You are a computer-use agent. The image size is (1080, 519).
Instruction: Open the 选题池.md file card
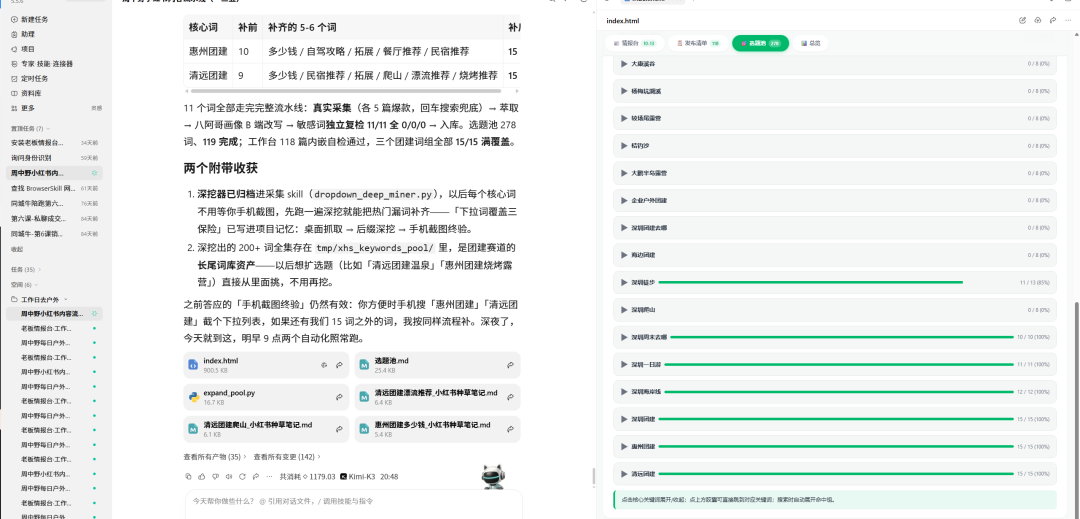click(x=438, y=365)
